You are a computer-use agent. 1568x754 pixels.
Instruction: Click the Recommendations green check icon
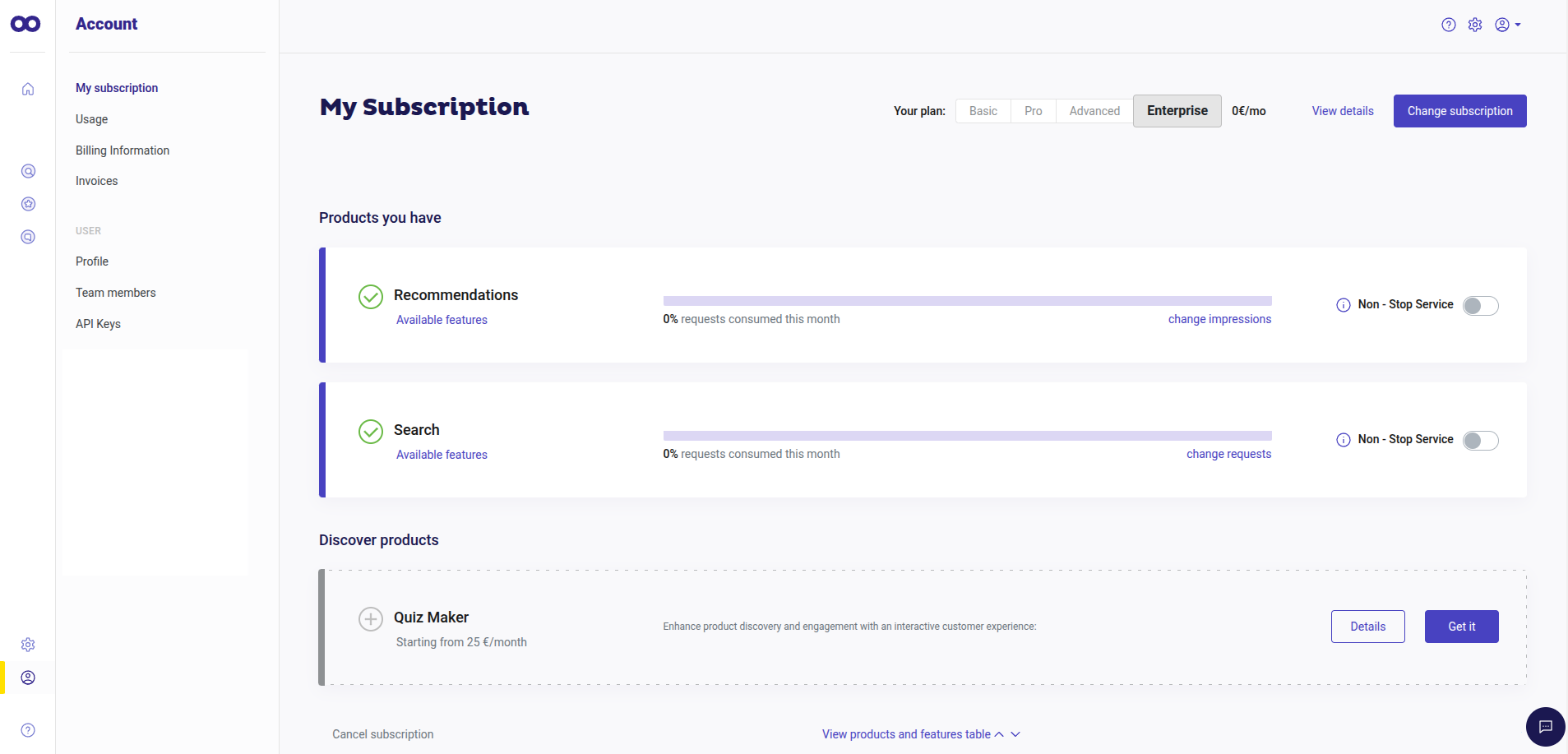[371, 297]
